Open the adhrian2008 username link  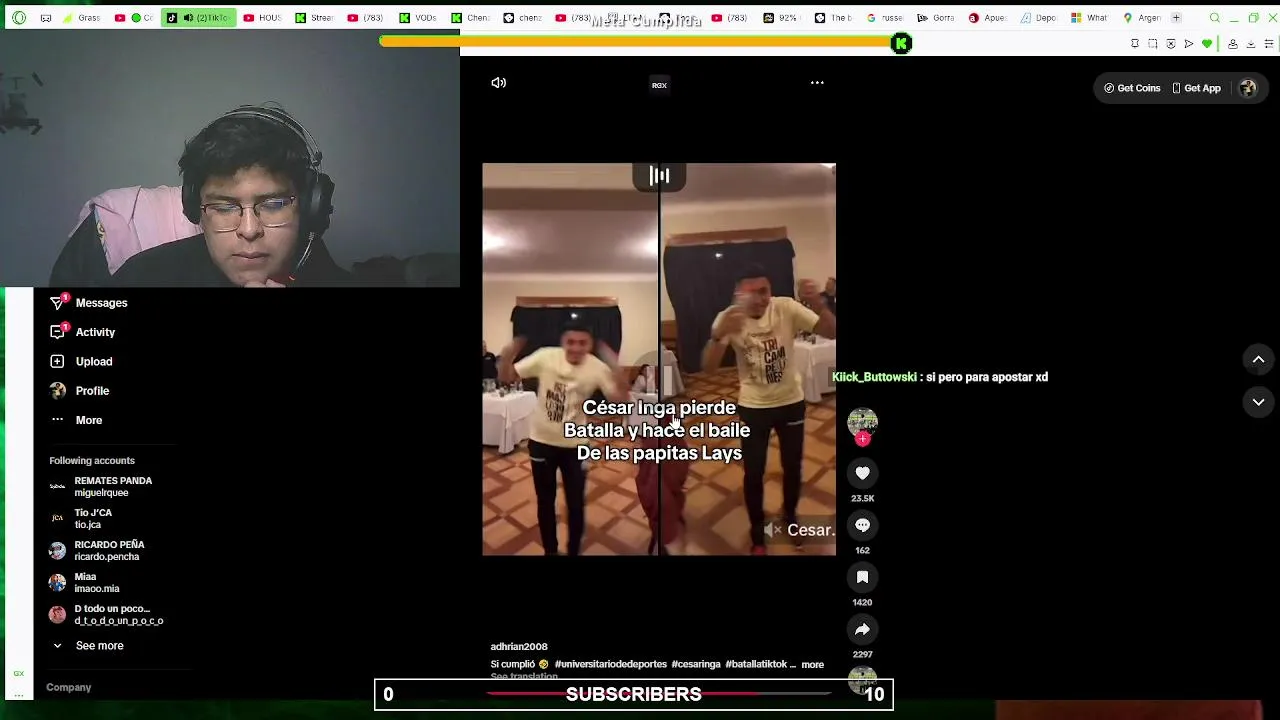pos(519,647)
